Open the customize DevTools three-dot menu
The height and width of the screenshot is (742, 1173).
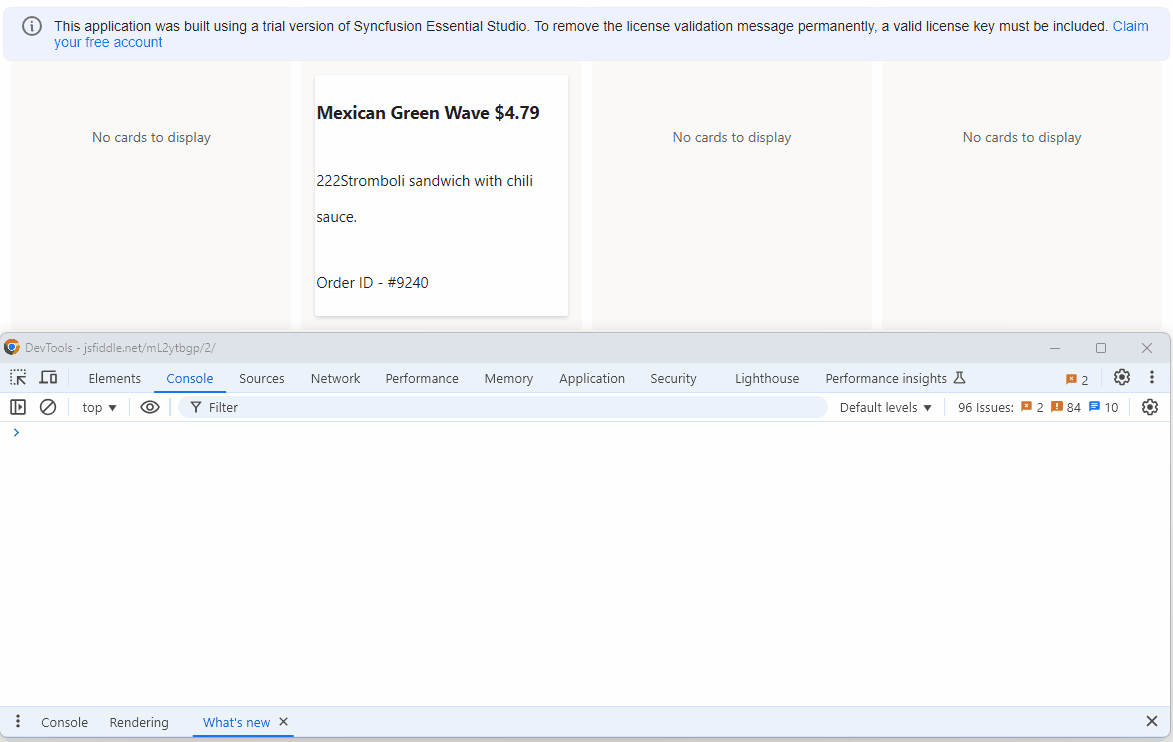click(x=1152, y=378)
